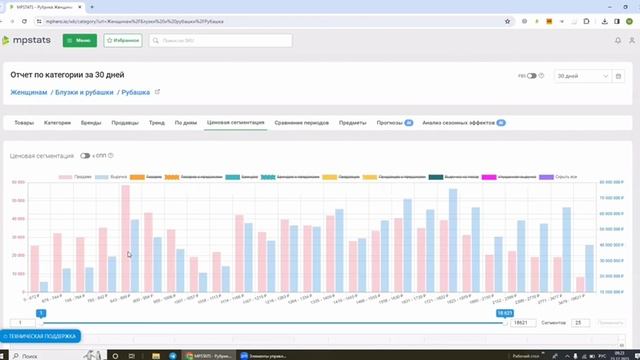640x360 pixels.
Task: Switch to the По дням tab
Action: click(186, 123)
